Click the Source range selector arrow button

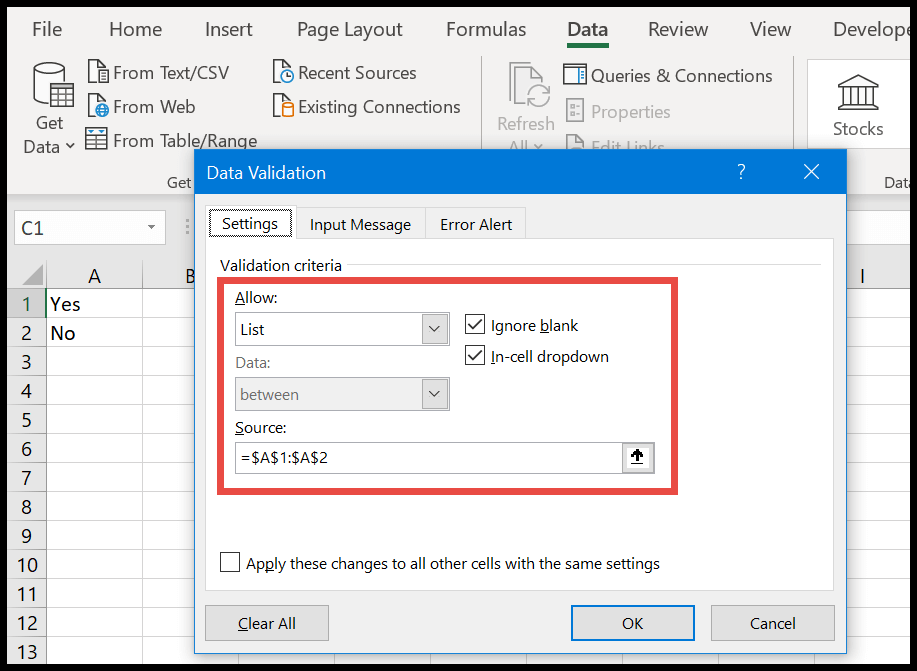click(637, 457)
